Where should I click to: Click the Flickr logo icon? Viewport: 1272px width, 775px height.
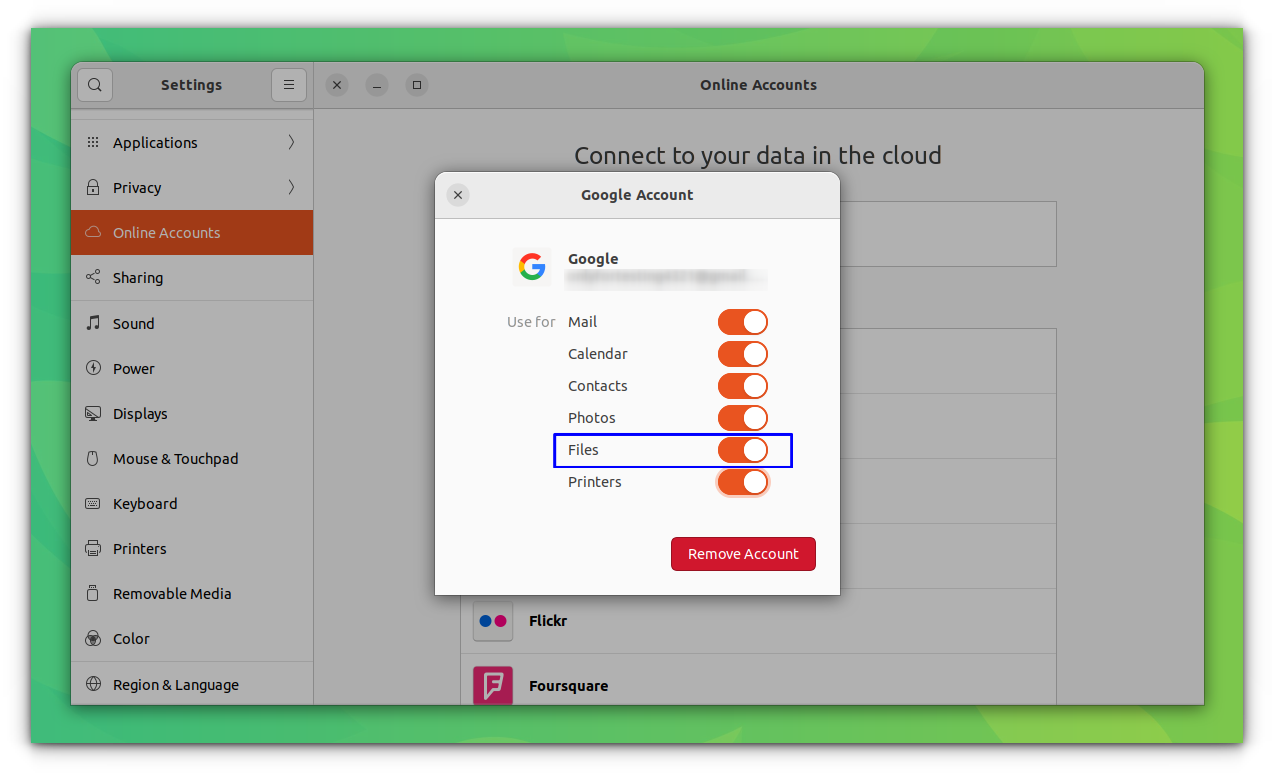[493, 621]
